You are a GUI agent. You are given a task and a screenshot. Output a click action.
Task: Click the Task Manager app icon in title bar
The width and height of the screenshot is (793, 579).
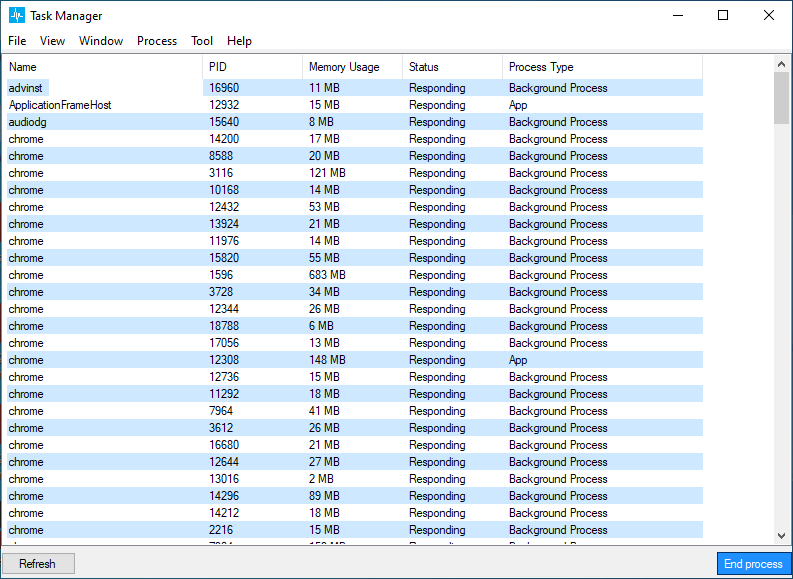pyautogui.click(x=17, y=16)
